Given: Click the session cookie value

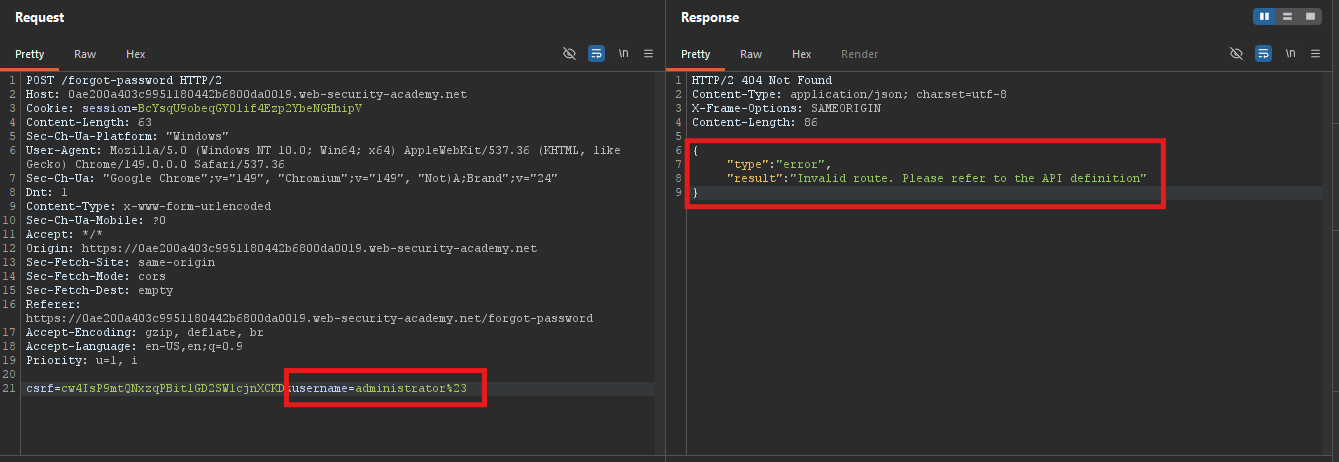Looking at the screenshot, I should (x=250, y=109).
